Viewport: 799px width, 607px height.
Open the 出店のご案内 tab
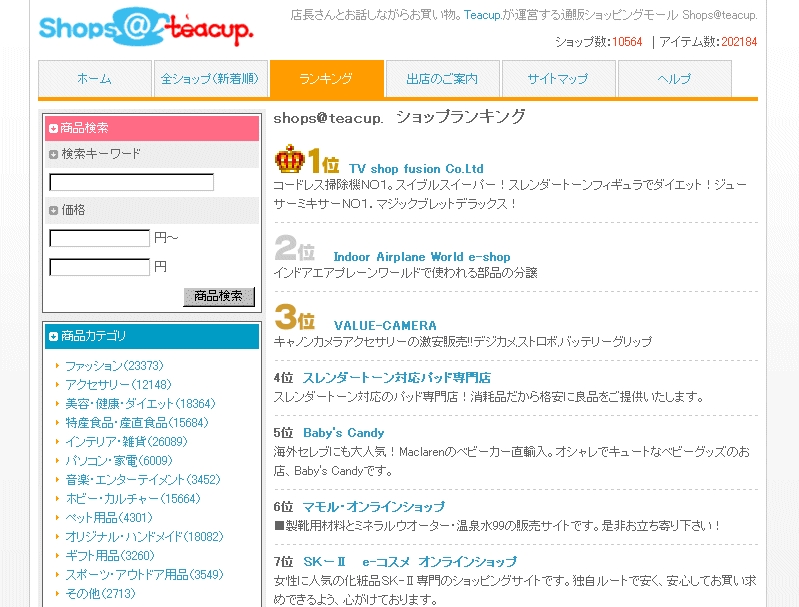tap(442, 78)
